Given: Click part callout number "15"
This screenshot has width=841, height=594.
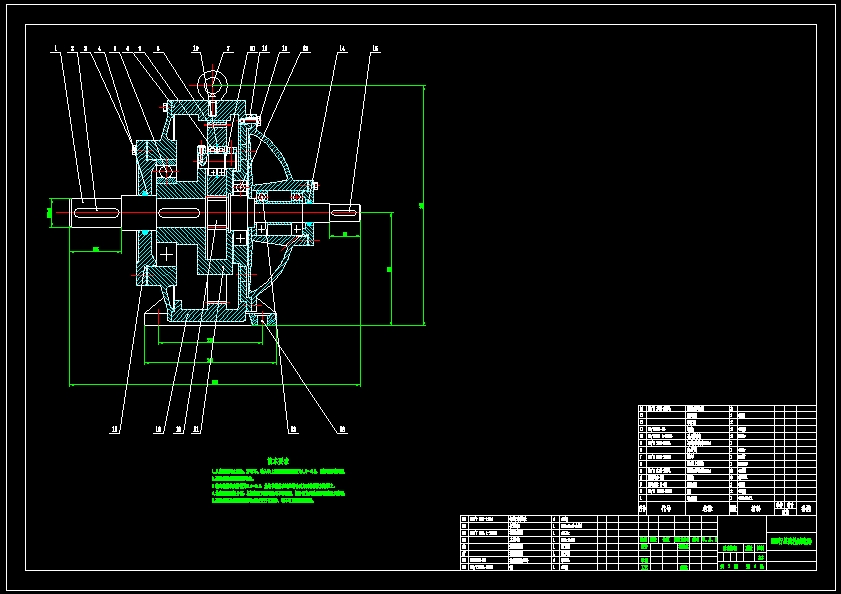Looking at the screenshot, I should click(375, 49).
